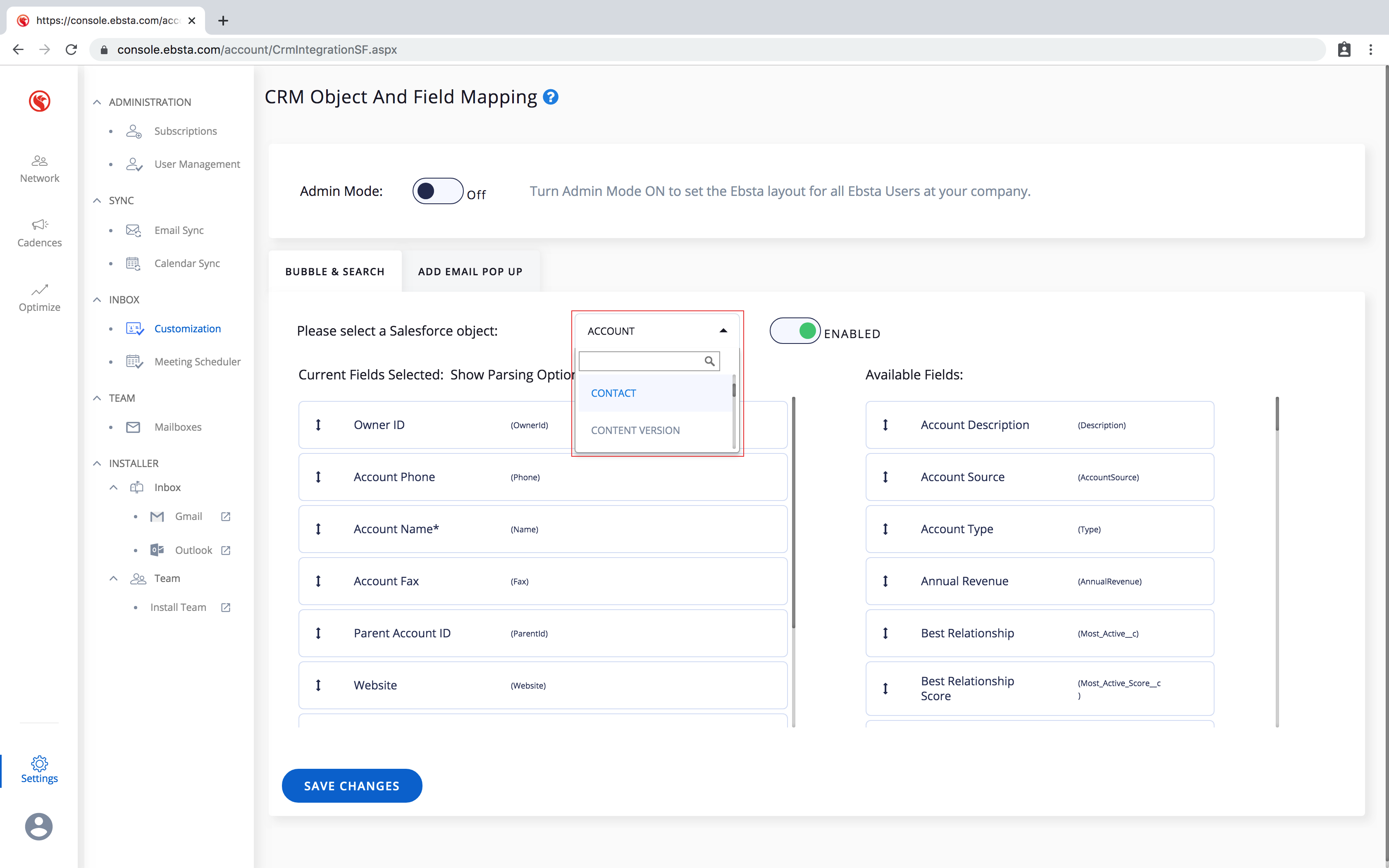Image resolution: width=1389 pixels, height=868 pixels.
Task: Collapse the ADMINISTRATION section
Action: tap(97, 102)
